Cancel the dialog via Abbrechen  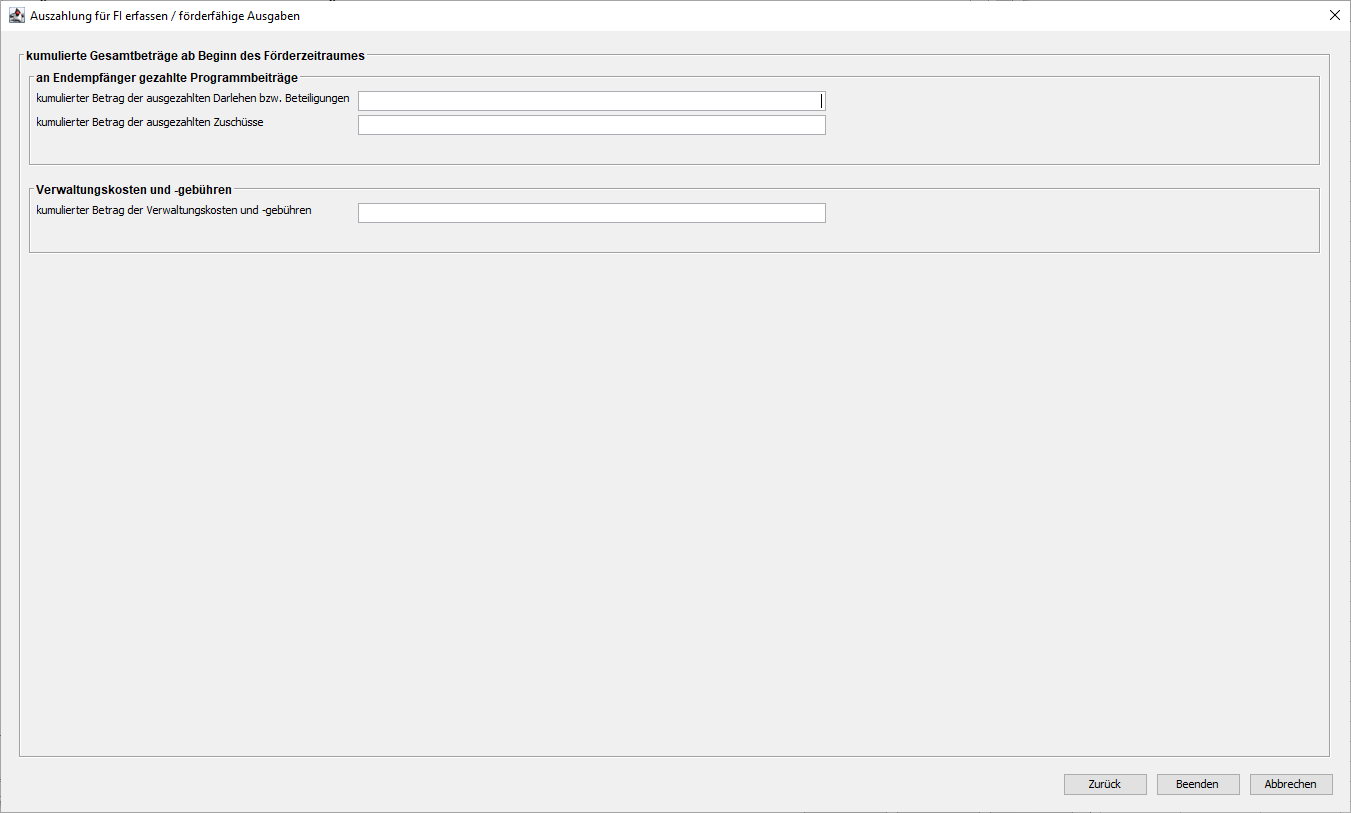(x=1290, y=784)
